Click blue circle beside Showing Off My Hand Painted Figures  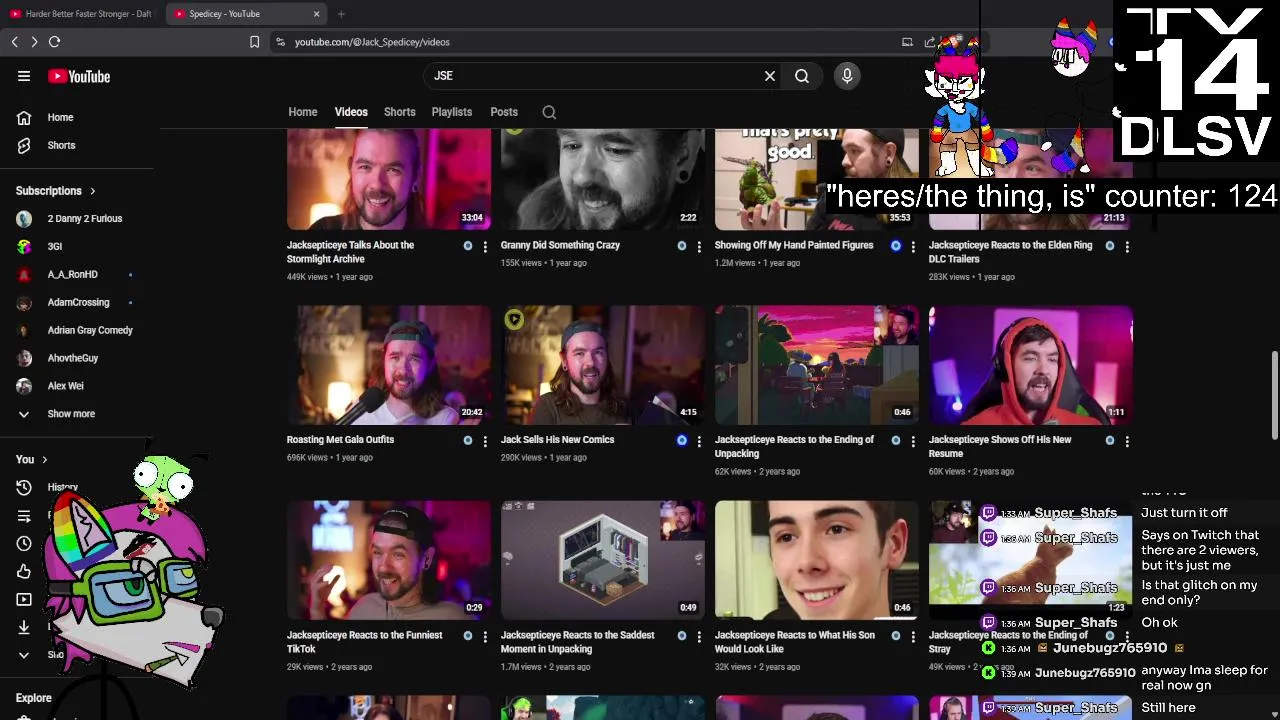coord(896,246)
